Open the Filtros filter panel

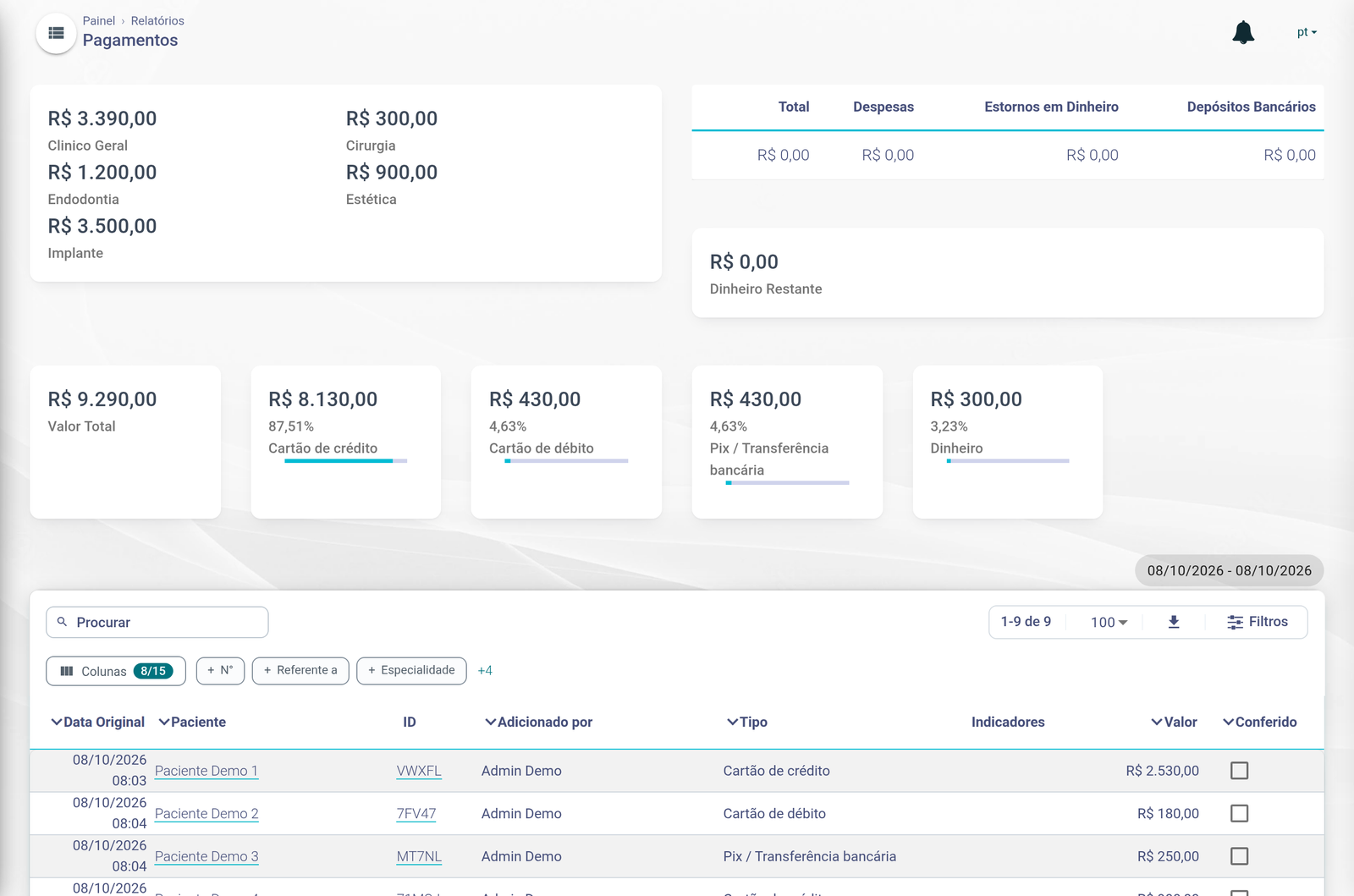(x=1258, y=622)
